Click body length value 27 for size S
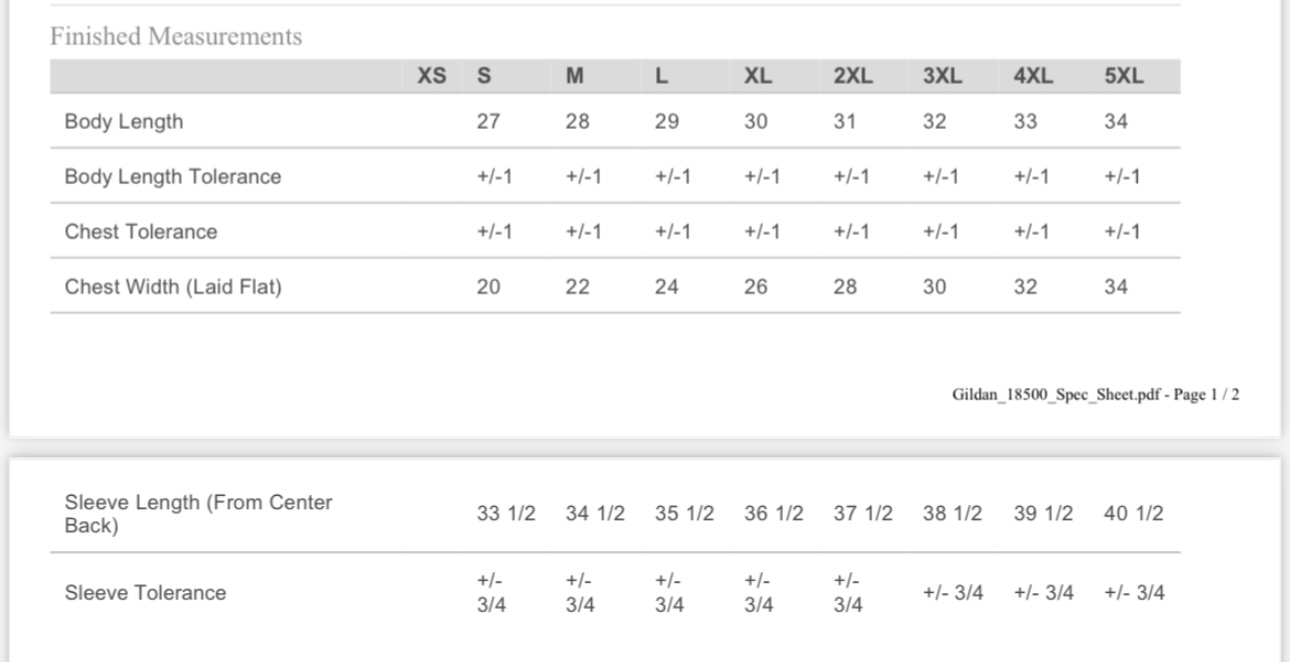The width and height of the screenshot is (1290, 662). [488, 122]
